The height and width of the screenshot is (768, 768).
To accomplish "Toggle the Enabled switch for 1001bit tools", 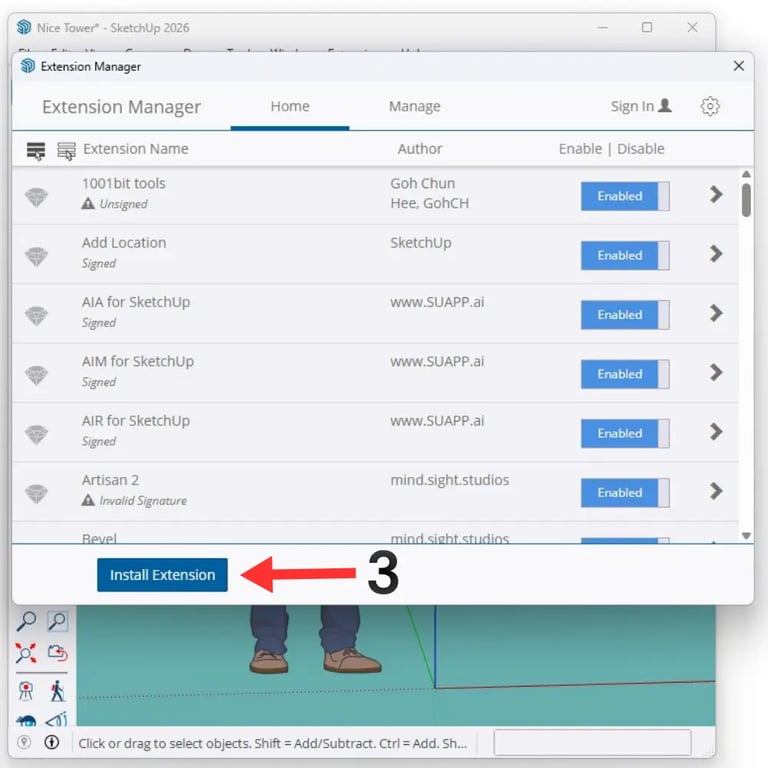I will pos(625,196).
